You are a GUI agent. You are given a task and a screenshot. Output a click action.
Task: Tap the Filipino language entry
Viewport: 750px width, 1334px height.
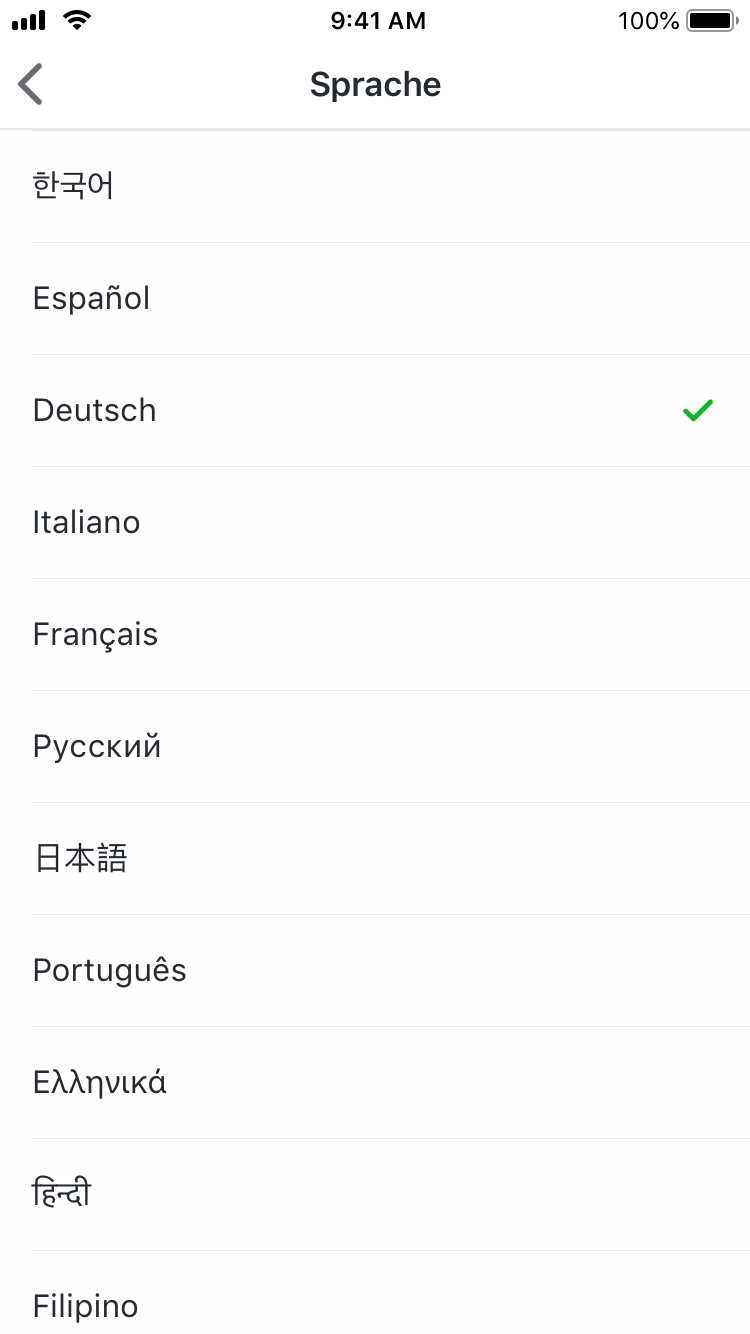point(86,1305)
